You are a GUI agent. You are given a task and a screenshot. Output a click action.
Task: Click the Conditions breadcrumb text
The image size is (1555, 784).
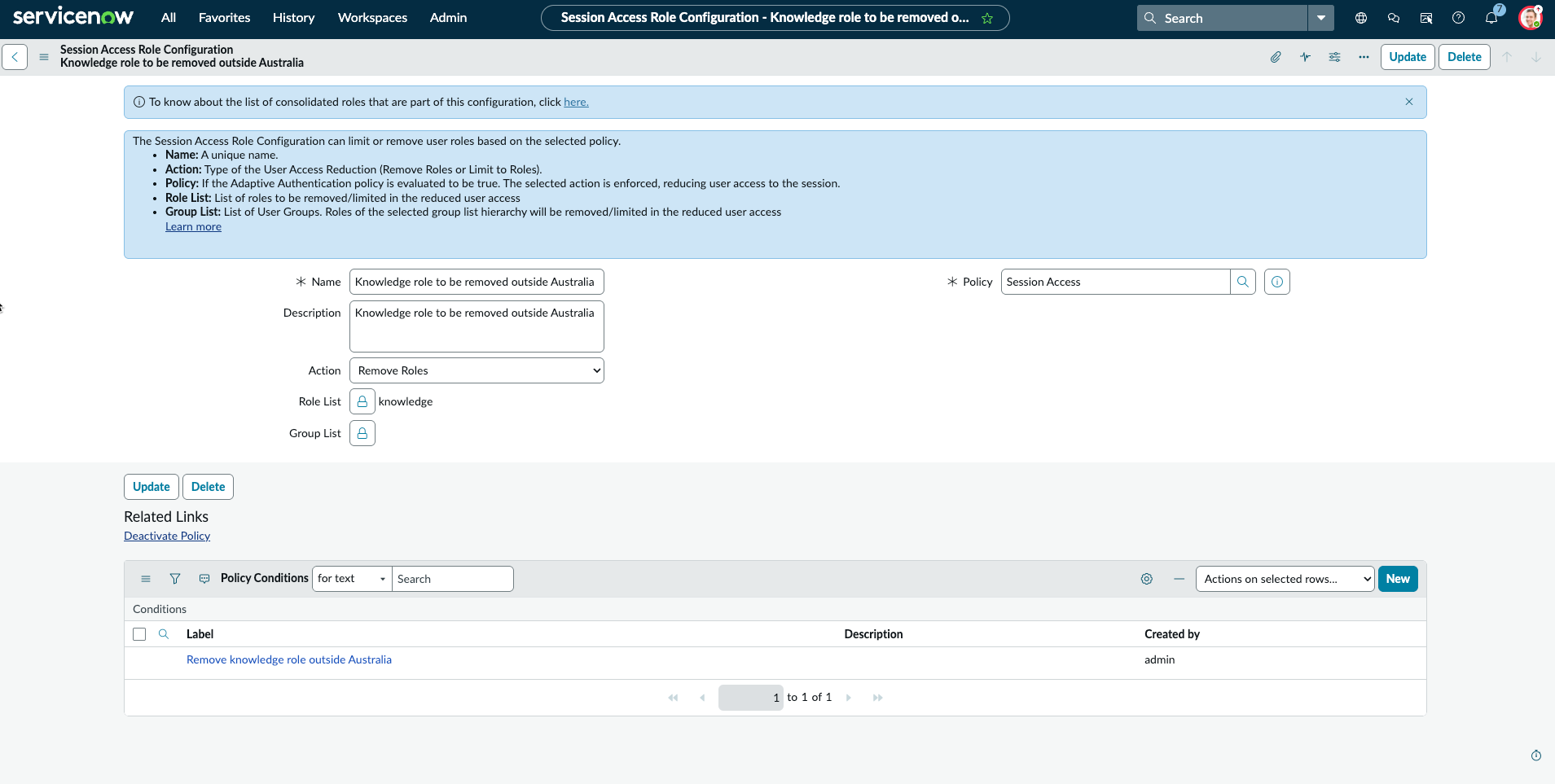[x=160, y=609]
